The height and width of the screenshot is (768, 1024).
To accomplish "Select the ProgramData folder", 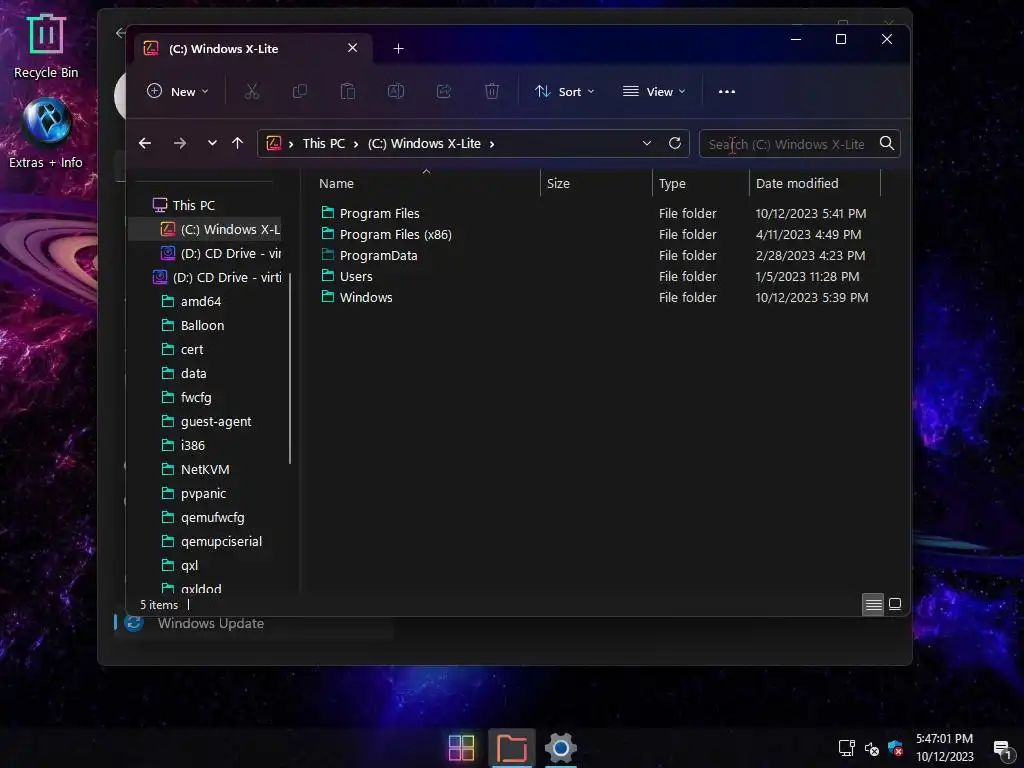I will click(378, 255).
